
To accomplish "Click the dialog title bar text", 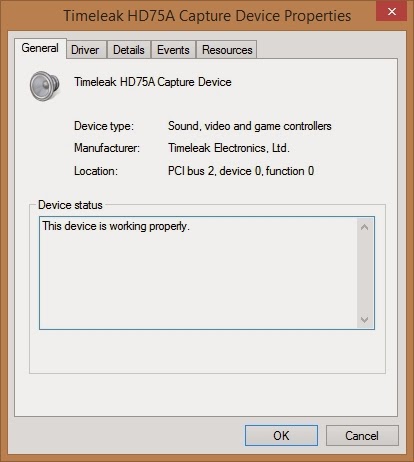I will click(207, 16).
